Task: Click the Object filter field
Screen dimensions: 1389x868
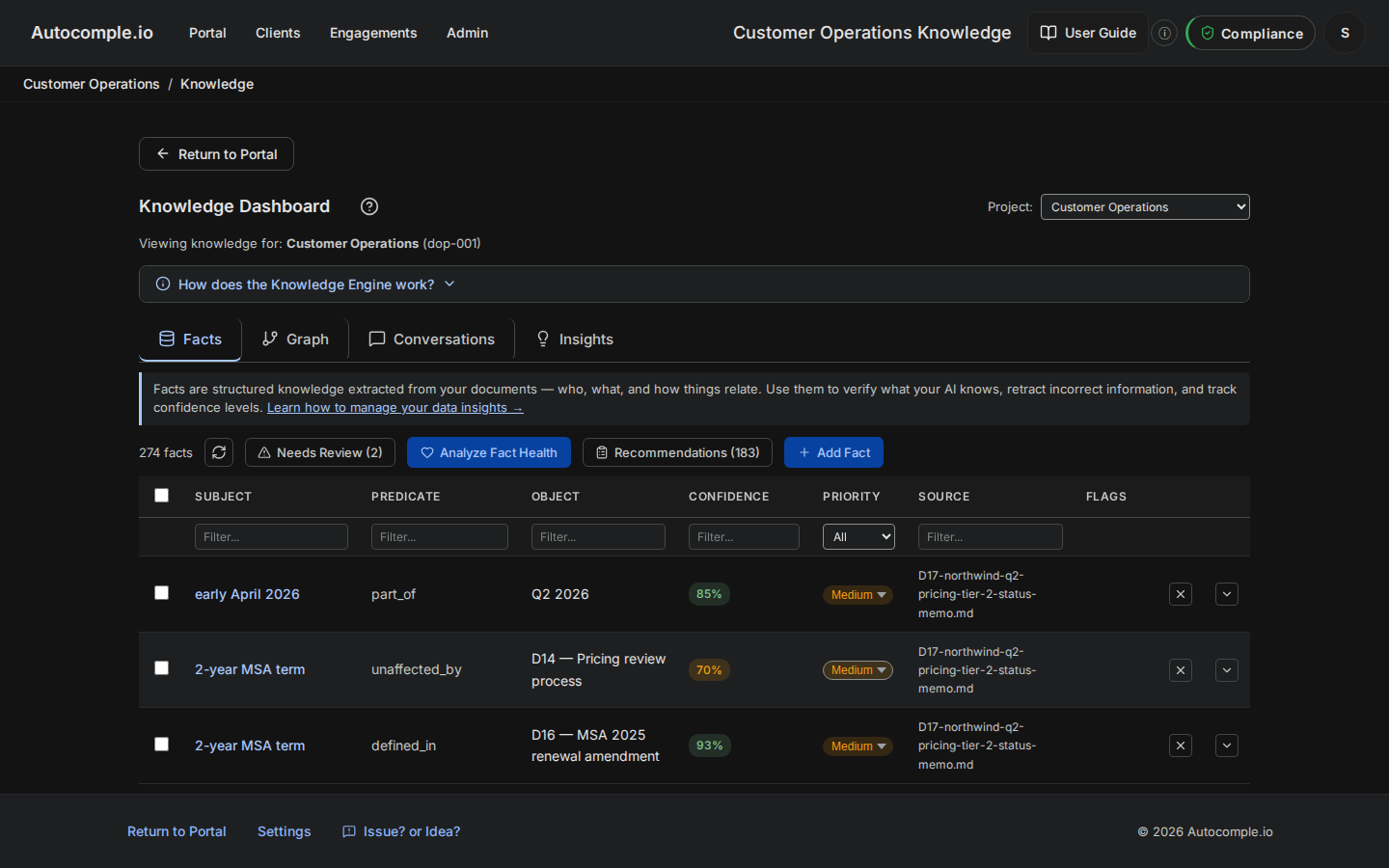Action: (598, 537)
